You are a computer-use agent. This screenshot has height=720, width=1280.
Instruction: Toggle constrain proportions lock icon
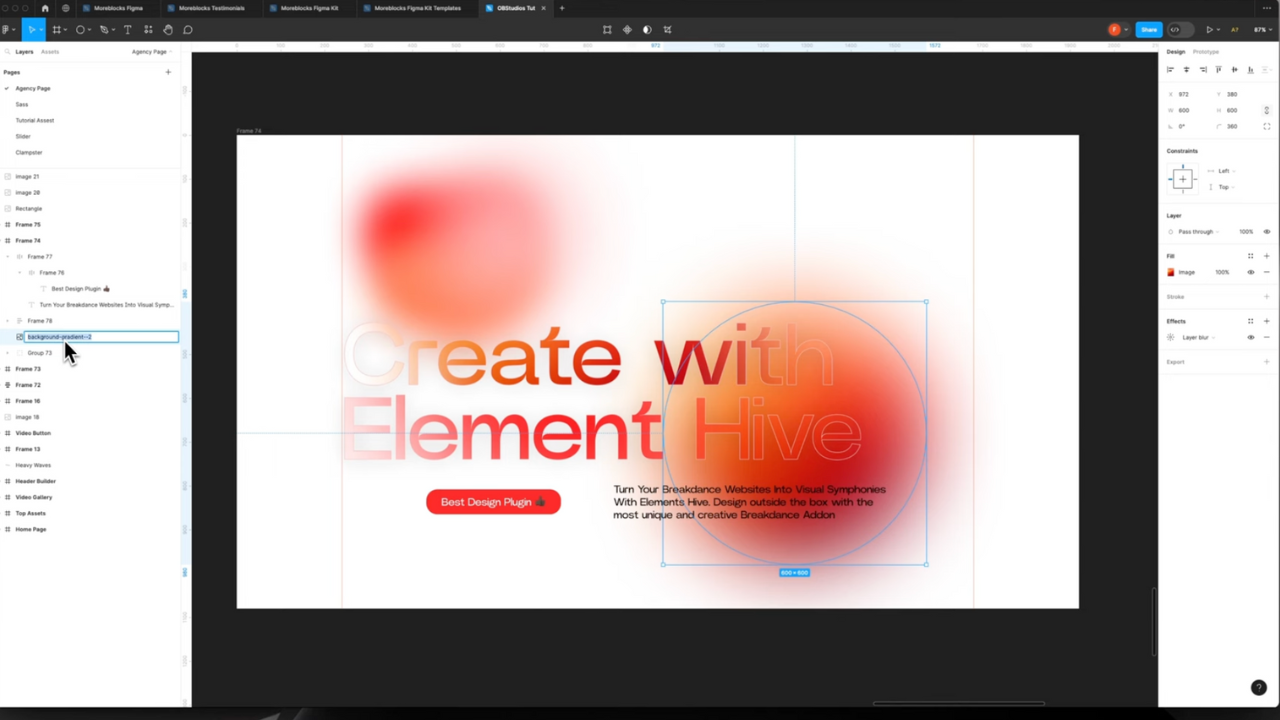point(1266,110)
